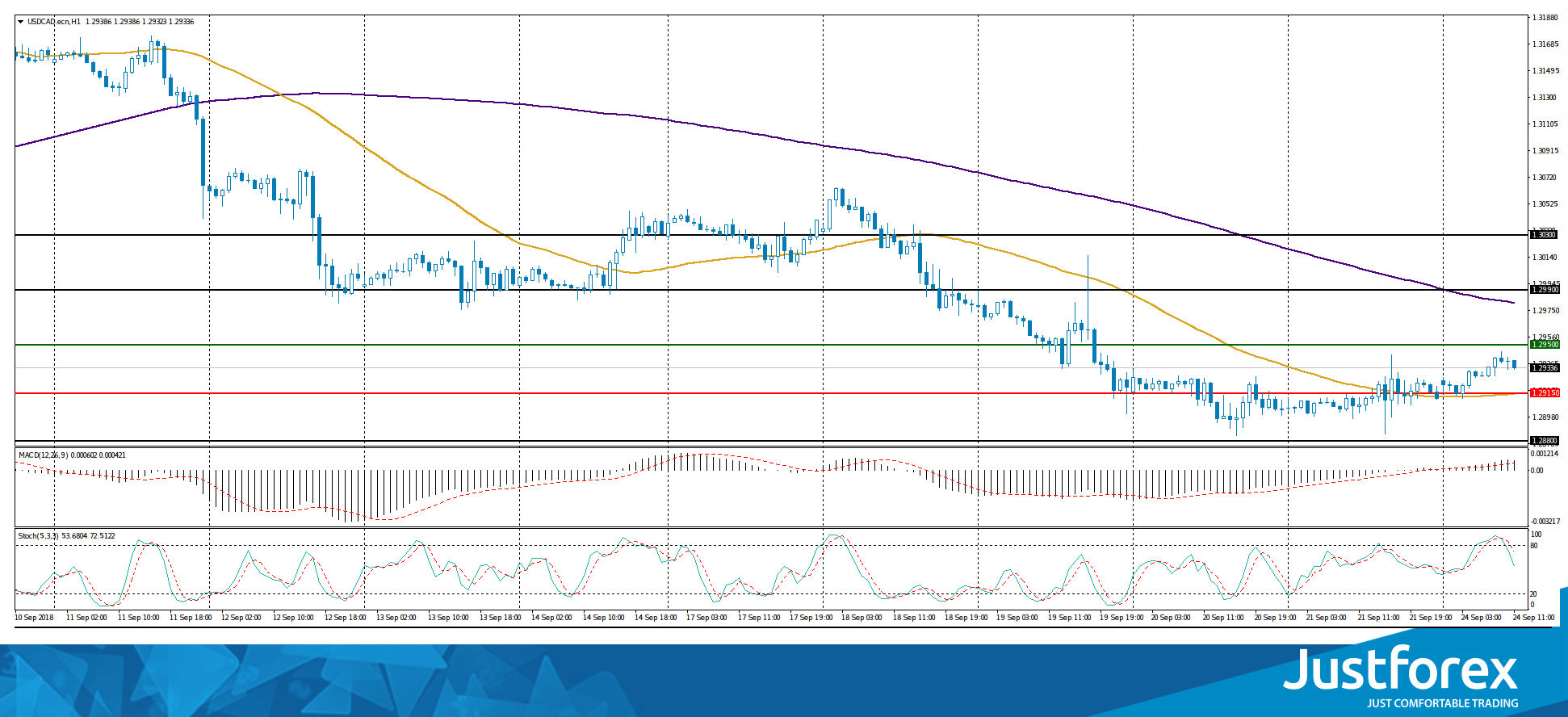Click the red 1.29150 price level tag
Screen dimensions: 1568x717
1545,393
